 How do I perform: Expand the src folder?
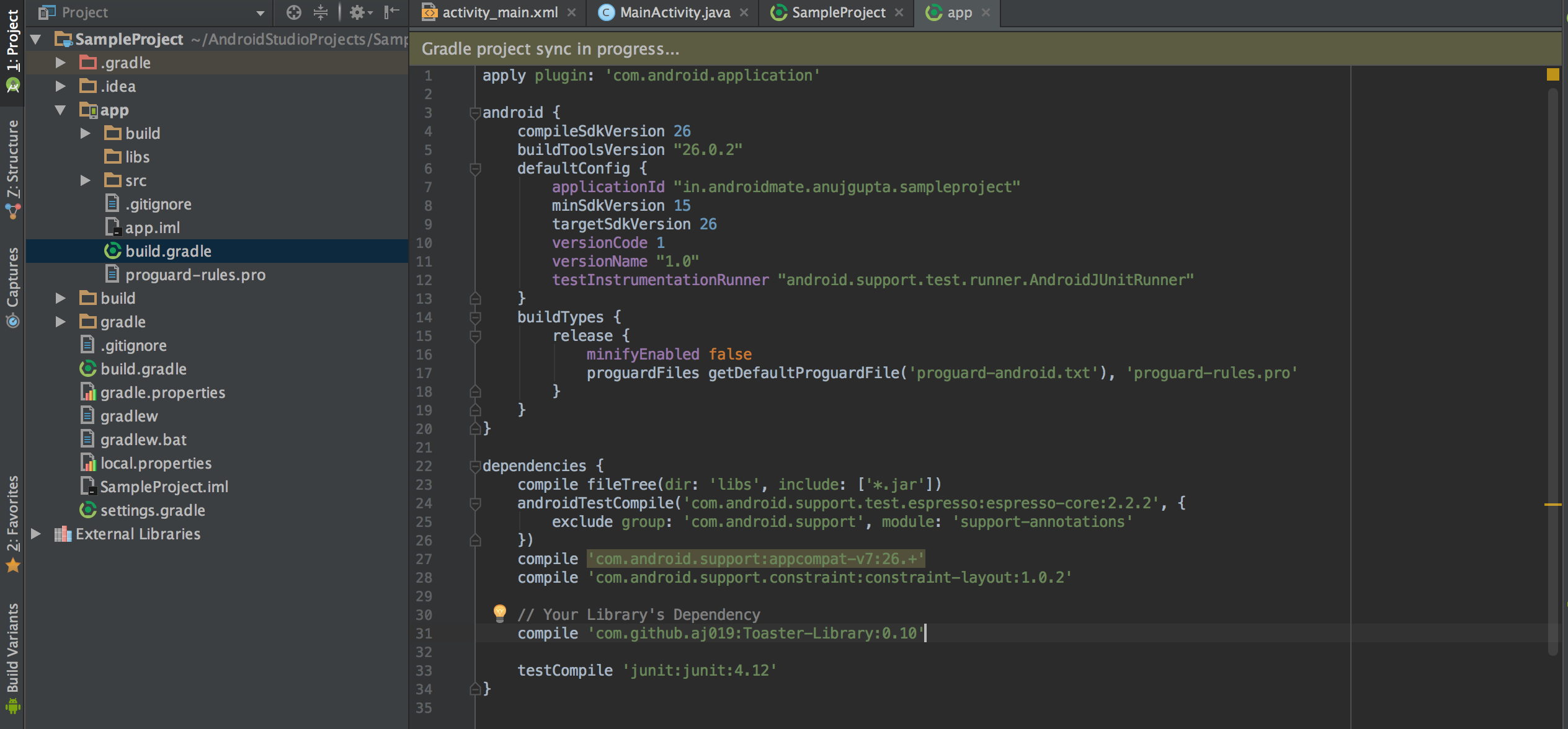85,180
